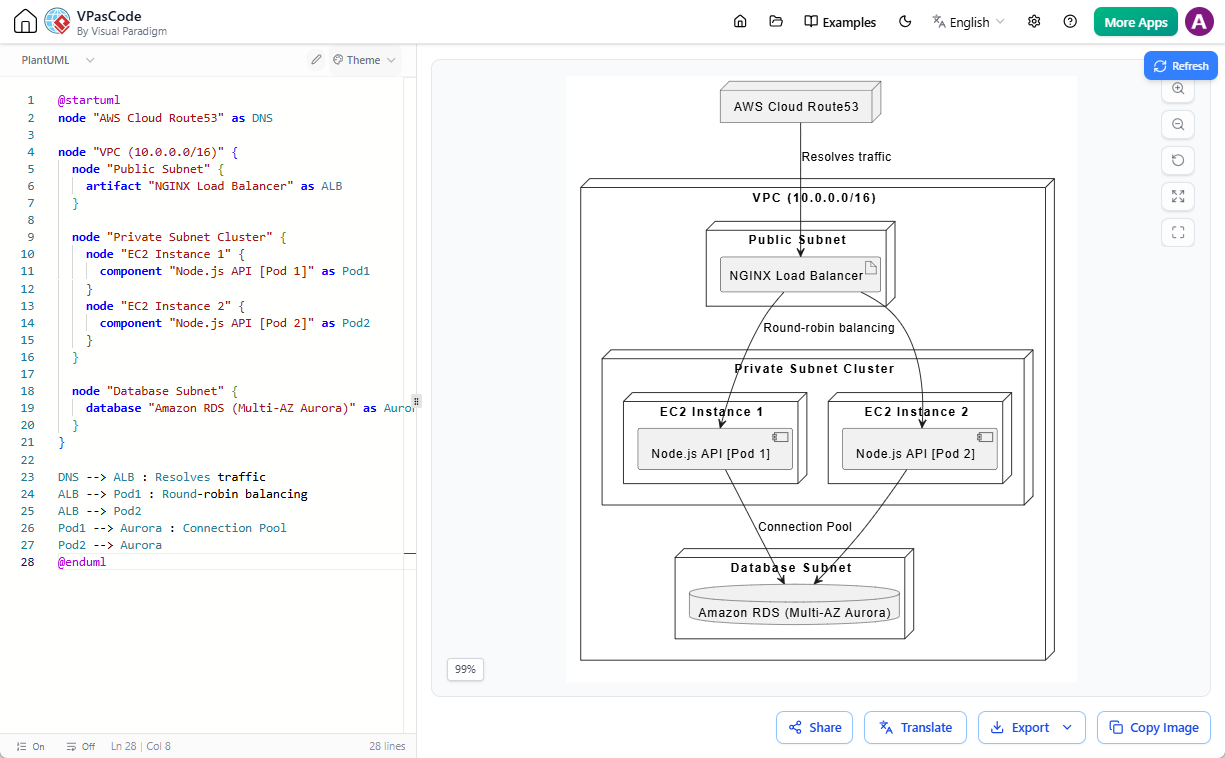Enter fullscreen diagram preview
Image resolution: width=1225 pixels, height=758 pixels.
[1178, 232]
